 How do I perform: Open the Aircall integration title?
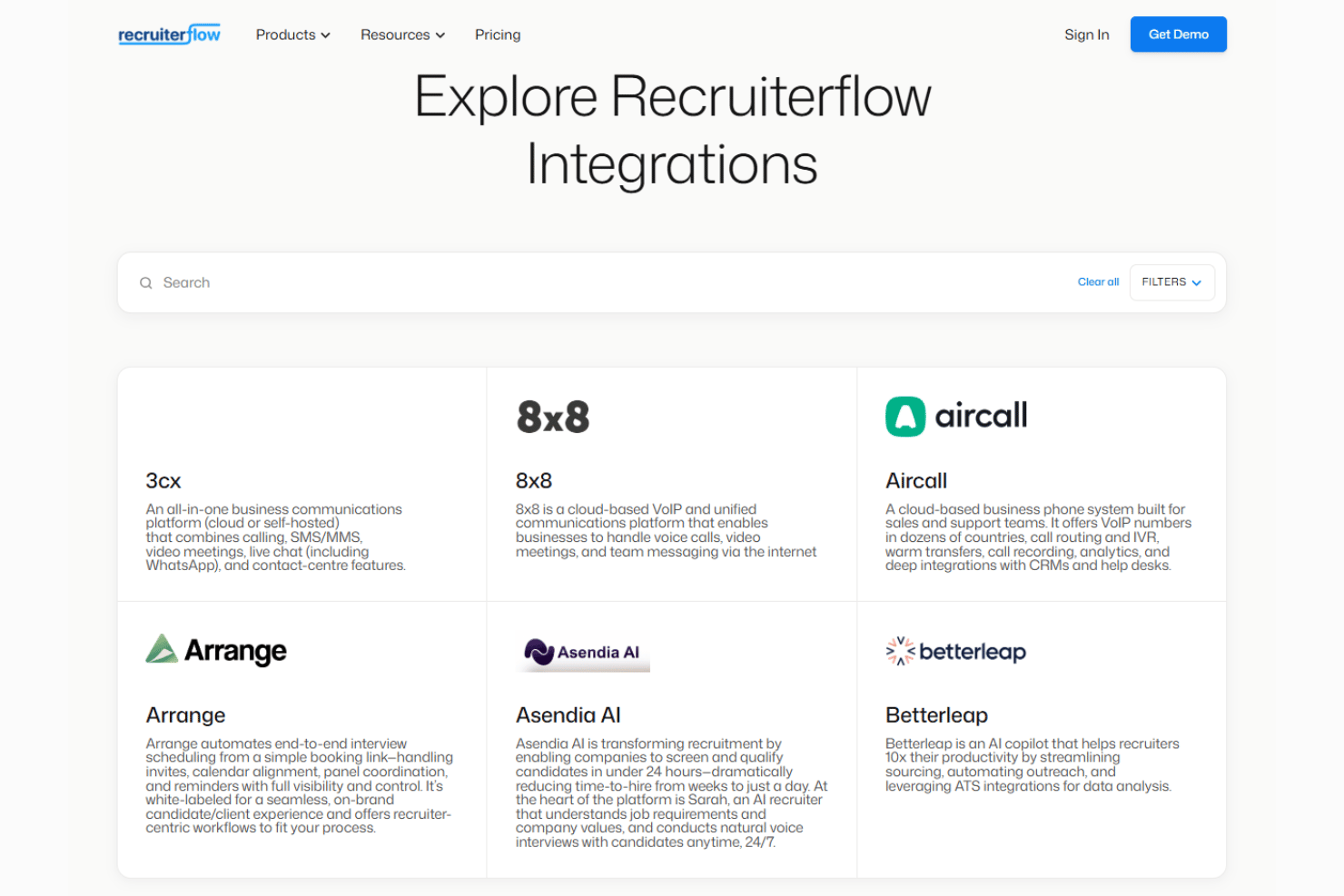point(916,481)
